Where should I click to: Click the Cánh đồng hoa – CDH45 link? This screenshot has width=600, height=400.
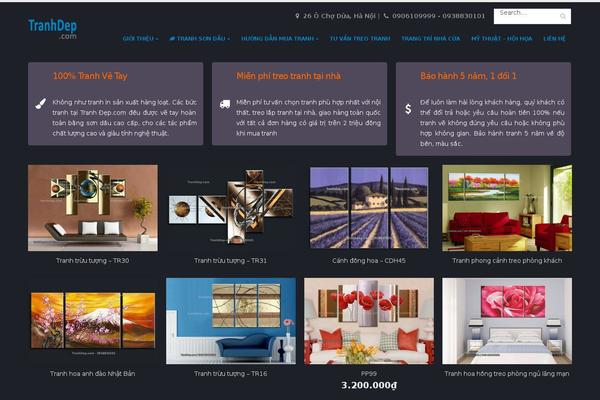(x=369, y=261)
